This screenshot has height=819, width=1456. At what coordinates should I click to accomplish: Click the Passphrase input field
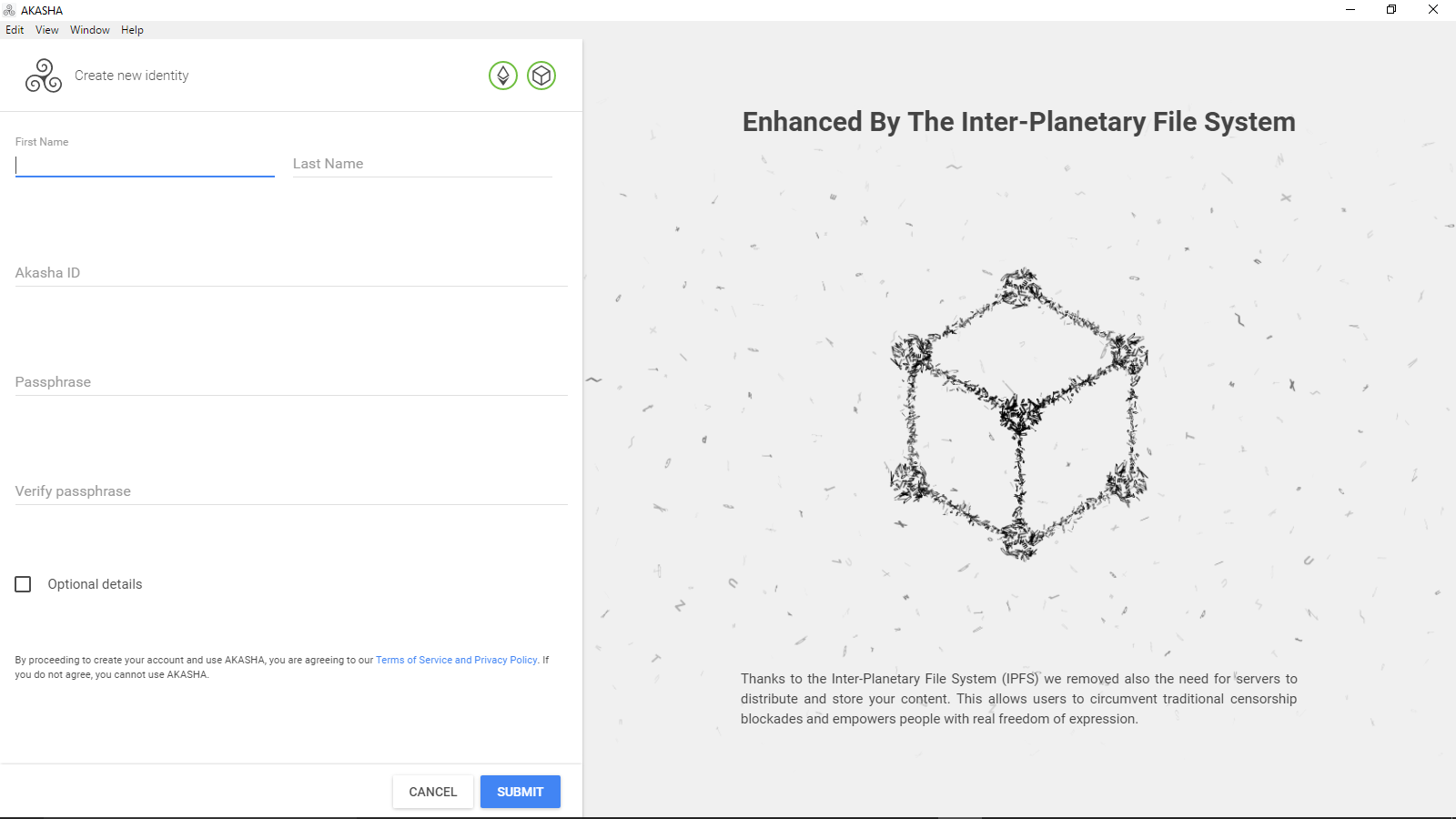[291, 382]
